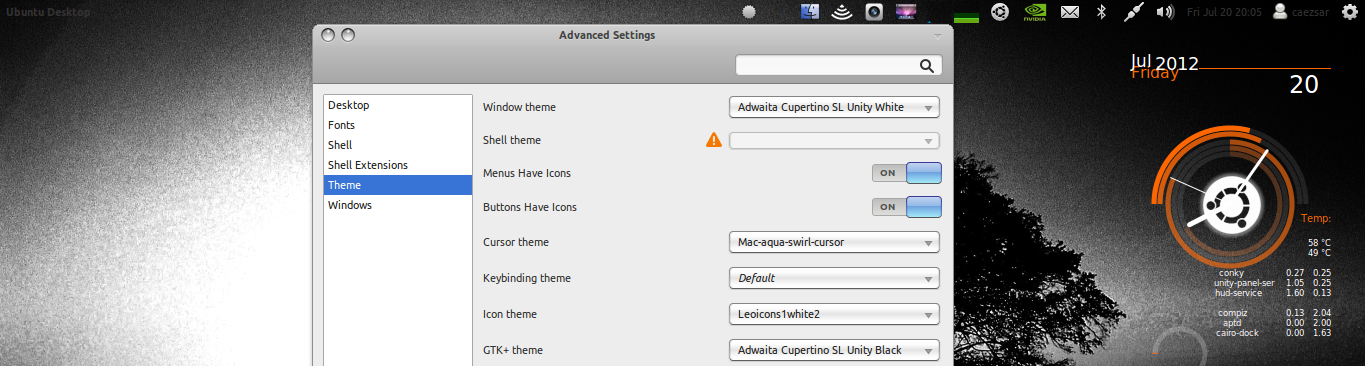This screenshot has width=1365, height=366.
Task: Toggle the Menus Have Icons switch
Action: click(907, 173)
